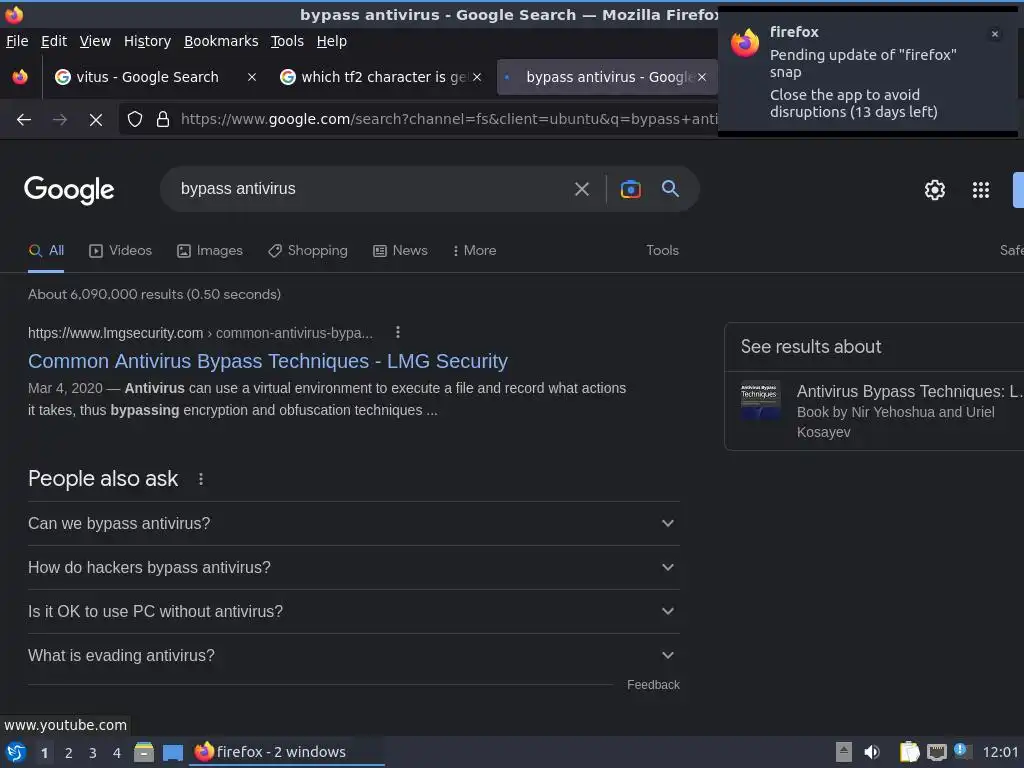Viewport: 1024px width, 768px height.
Task: Switch to News results
Action: (x=400, y=251)
